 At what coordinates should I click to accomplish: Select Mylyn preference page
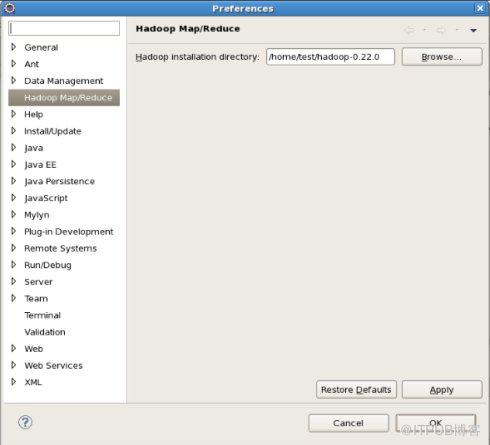37,215
